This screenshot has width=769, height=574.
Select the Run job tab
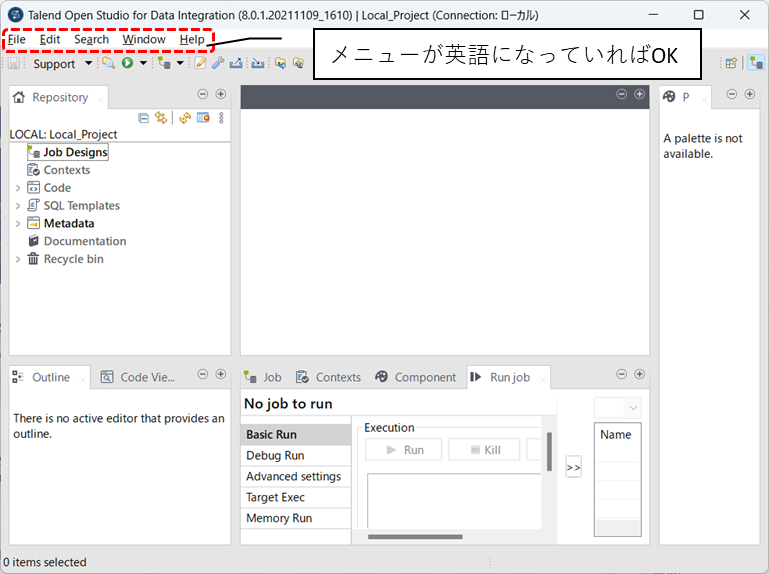pyautogui.click(x=509, y=377)
